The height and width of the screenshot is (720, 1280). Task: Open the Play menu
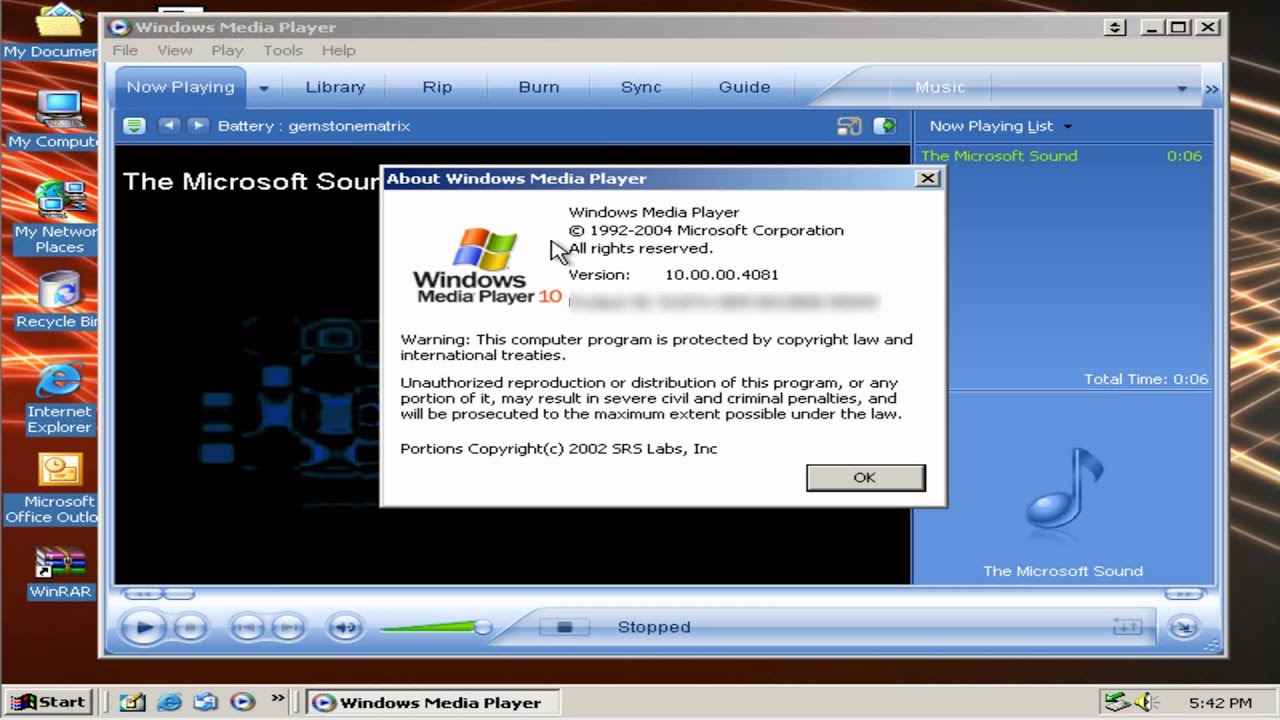pos(227,50)
